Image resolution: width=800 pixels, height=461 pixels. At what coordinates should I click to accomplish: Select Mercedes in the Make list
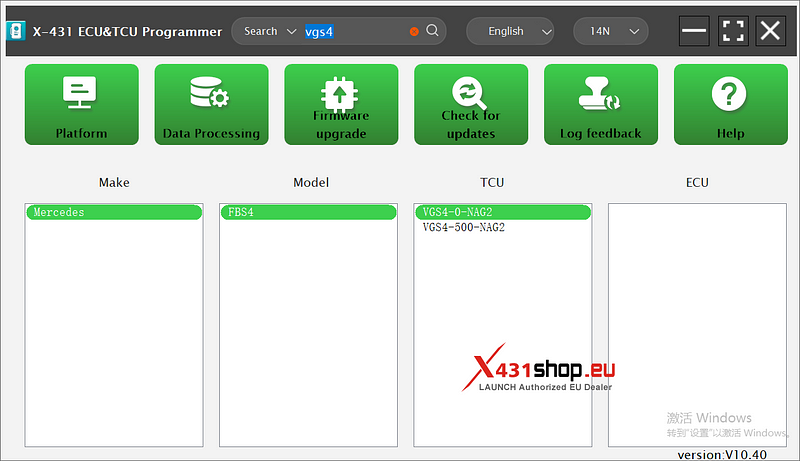point(114,212)
